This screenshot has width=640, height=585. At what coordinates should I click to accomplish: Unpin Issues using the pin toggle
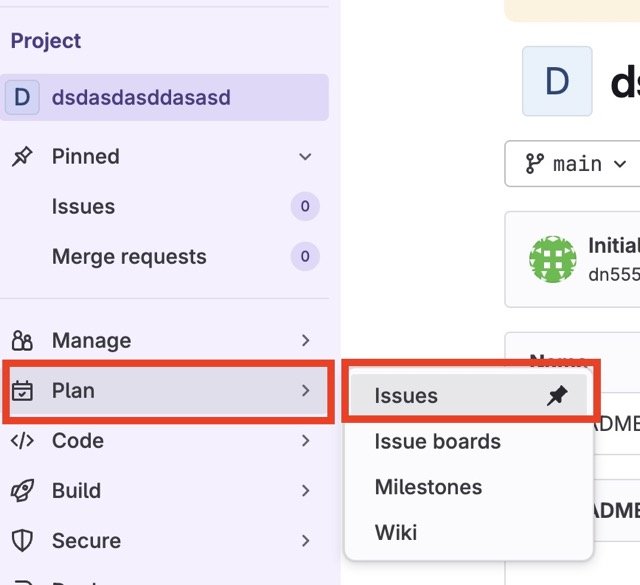[557, 396]
